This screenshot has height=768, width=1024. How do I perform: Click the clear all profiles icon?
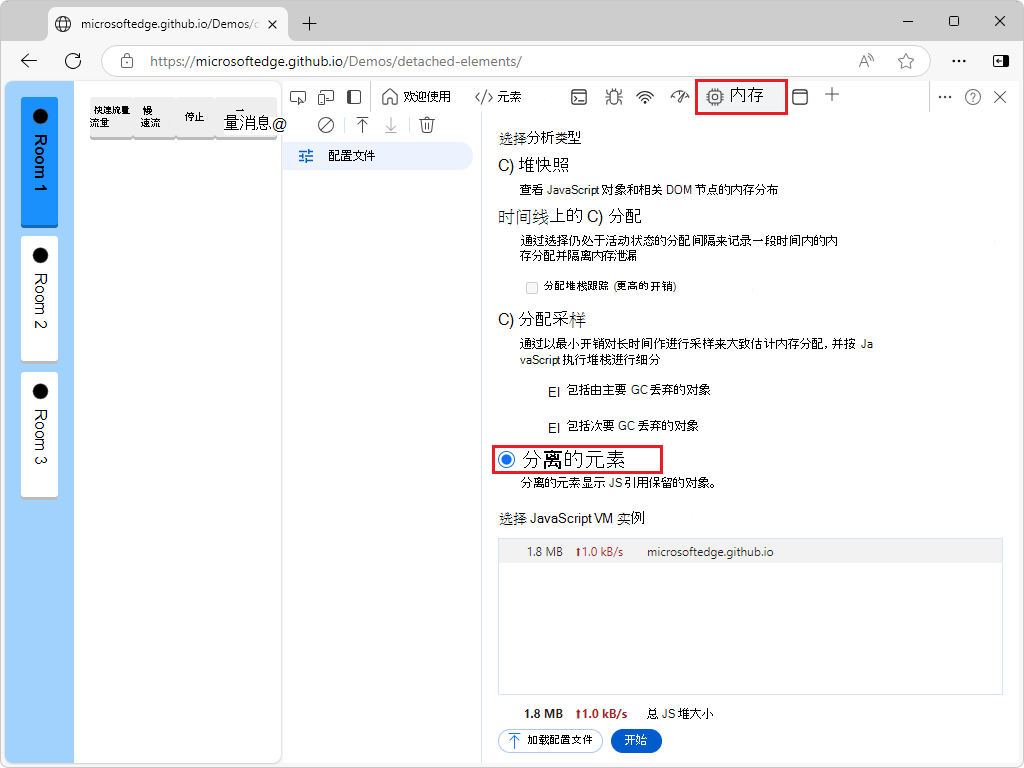click(x=326, y=125)
